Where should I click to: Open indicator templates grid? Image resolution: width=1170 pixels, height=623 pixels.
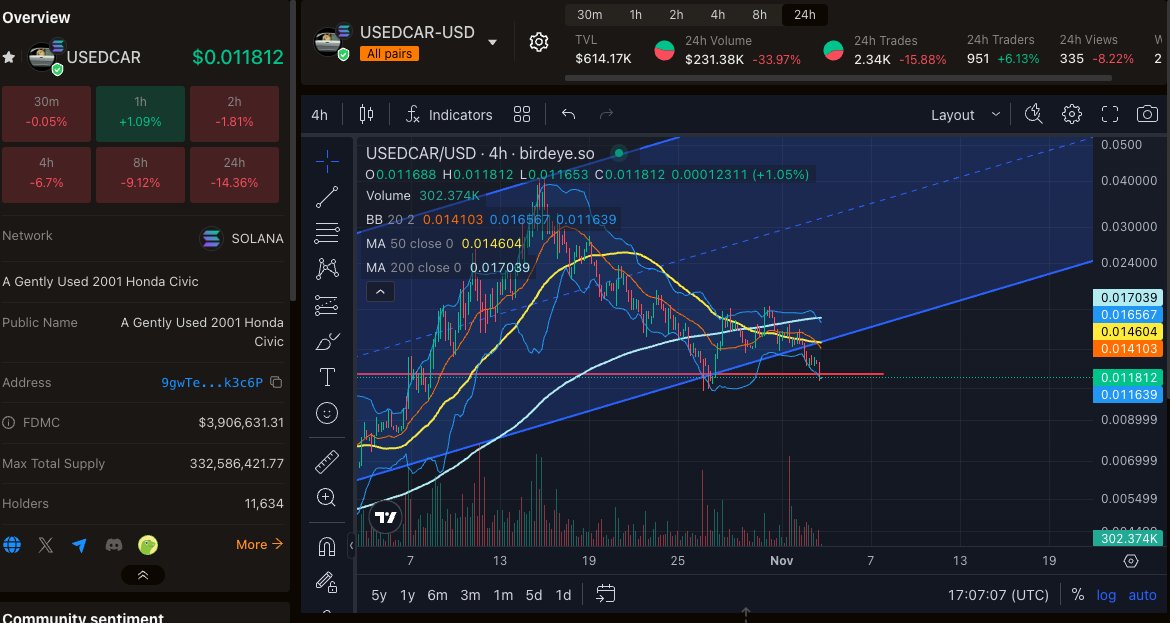[522, 114]
